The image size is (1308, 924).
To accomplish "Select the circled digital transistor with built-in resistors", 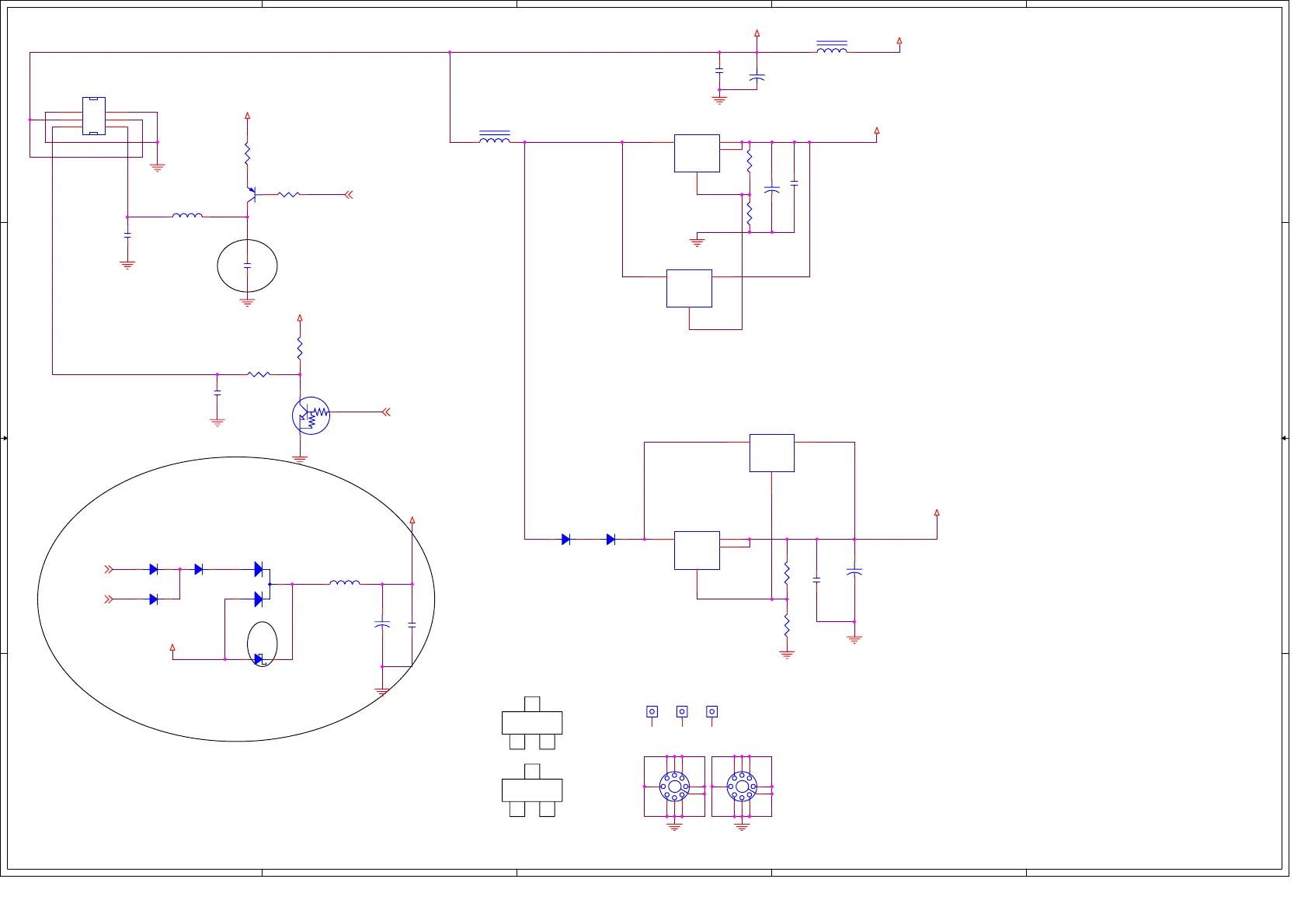I will pos(311,415).
